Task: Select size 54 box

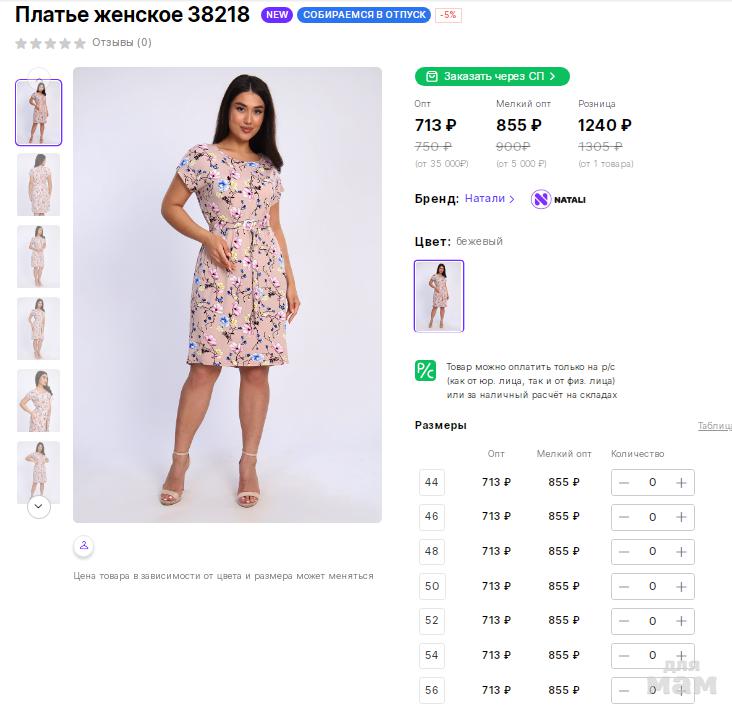Action: pyautogui.click(x=432, y=655)
